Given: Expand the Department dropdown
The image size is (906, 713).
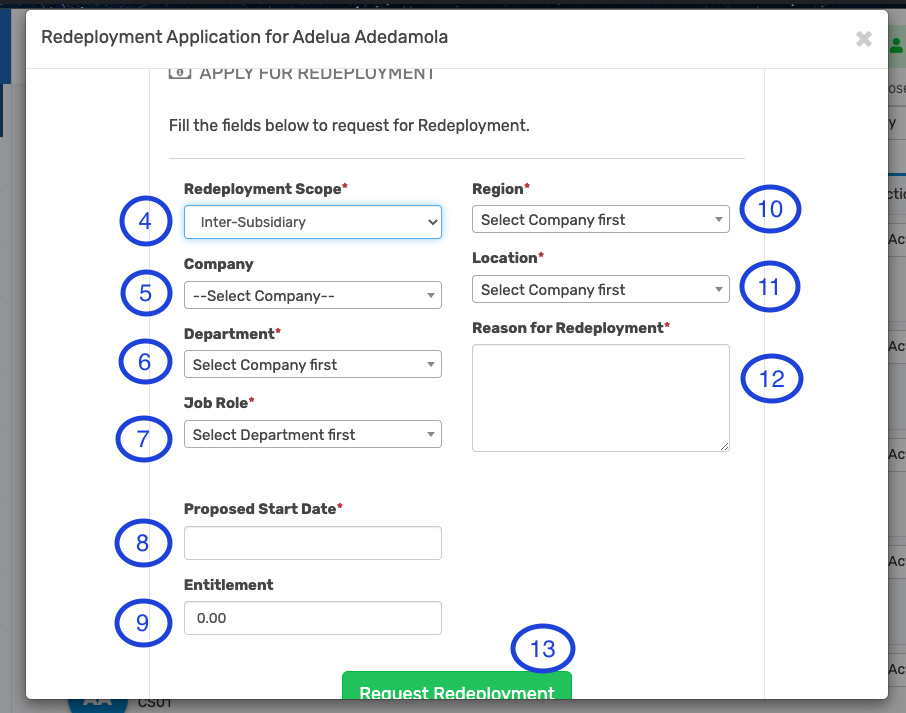Looking at the screenshot, I should [x=312, y=364].
